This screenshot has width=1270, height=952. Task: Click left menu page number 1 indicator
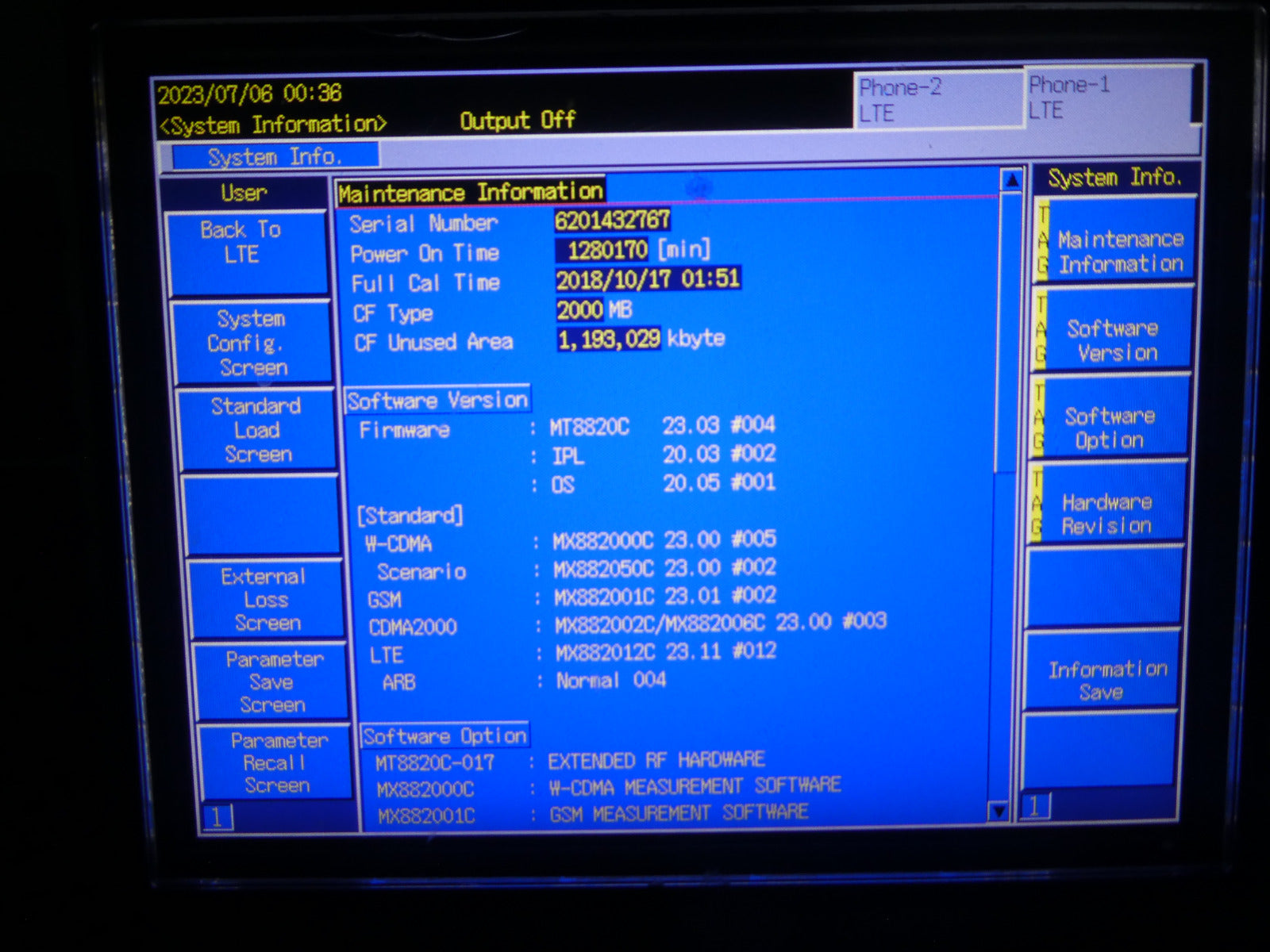pos(217,817)
